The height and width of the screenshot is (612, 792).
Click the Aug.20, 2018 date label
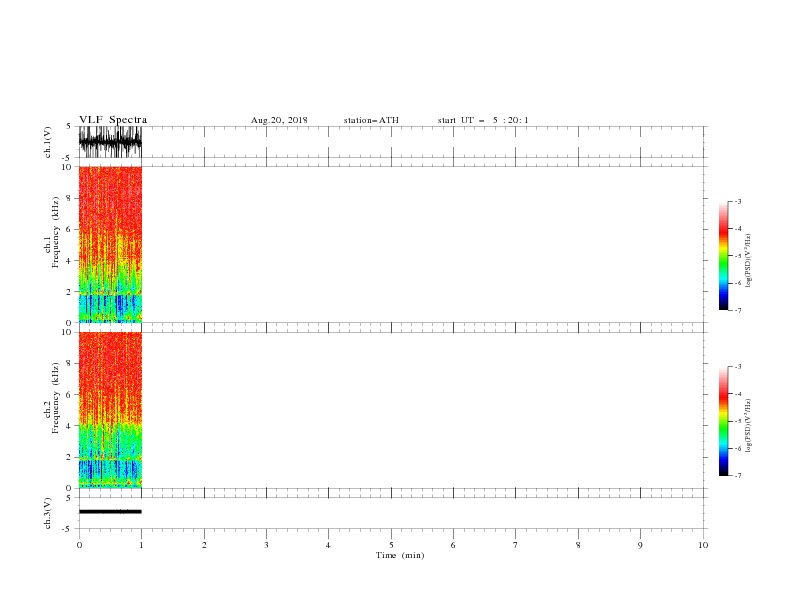279,120
